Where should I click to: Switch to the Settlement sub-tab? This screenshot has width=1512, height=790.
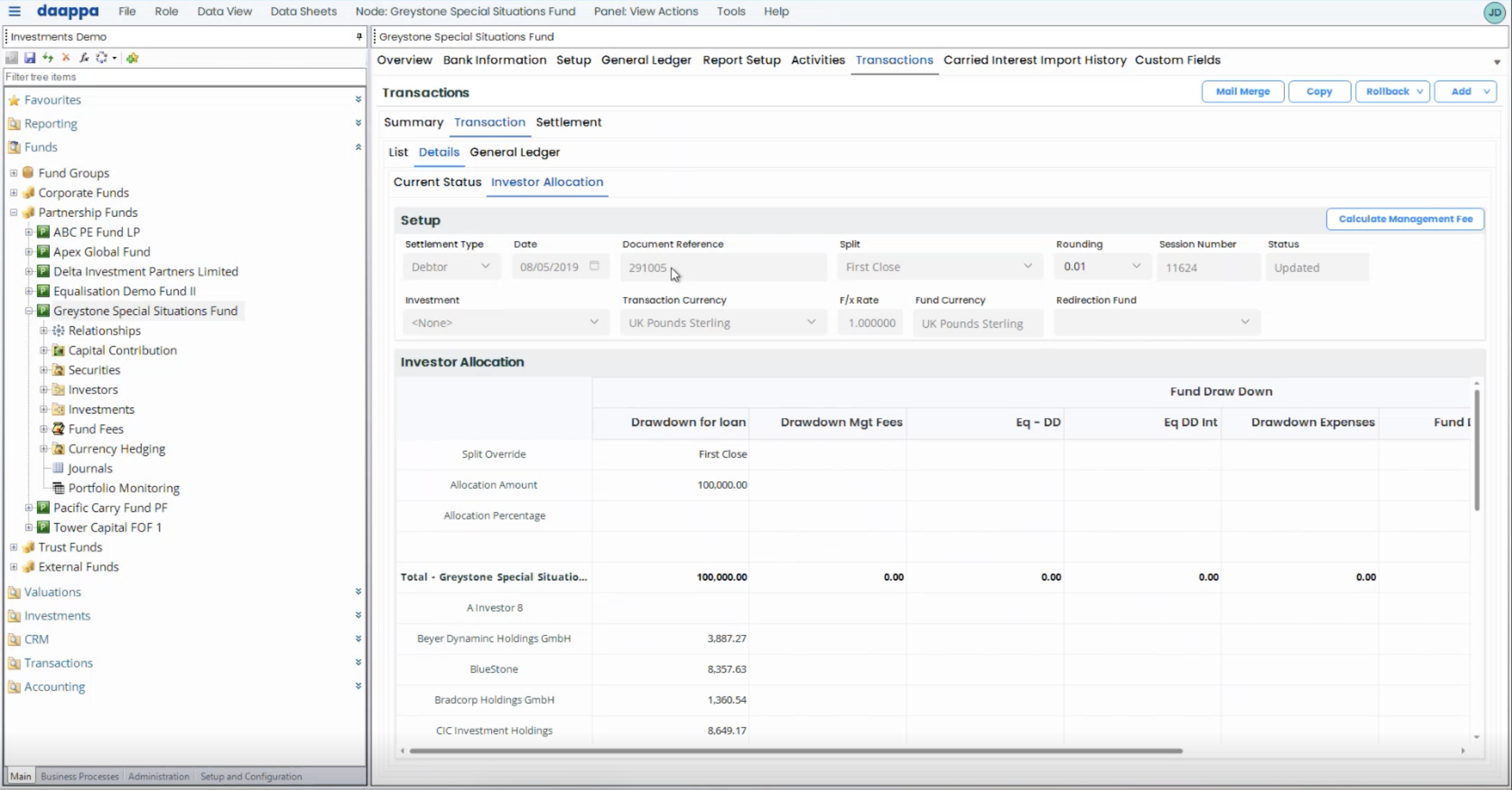(568, 122)
